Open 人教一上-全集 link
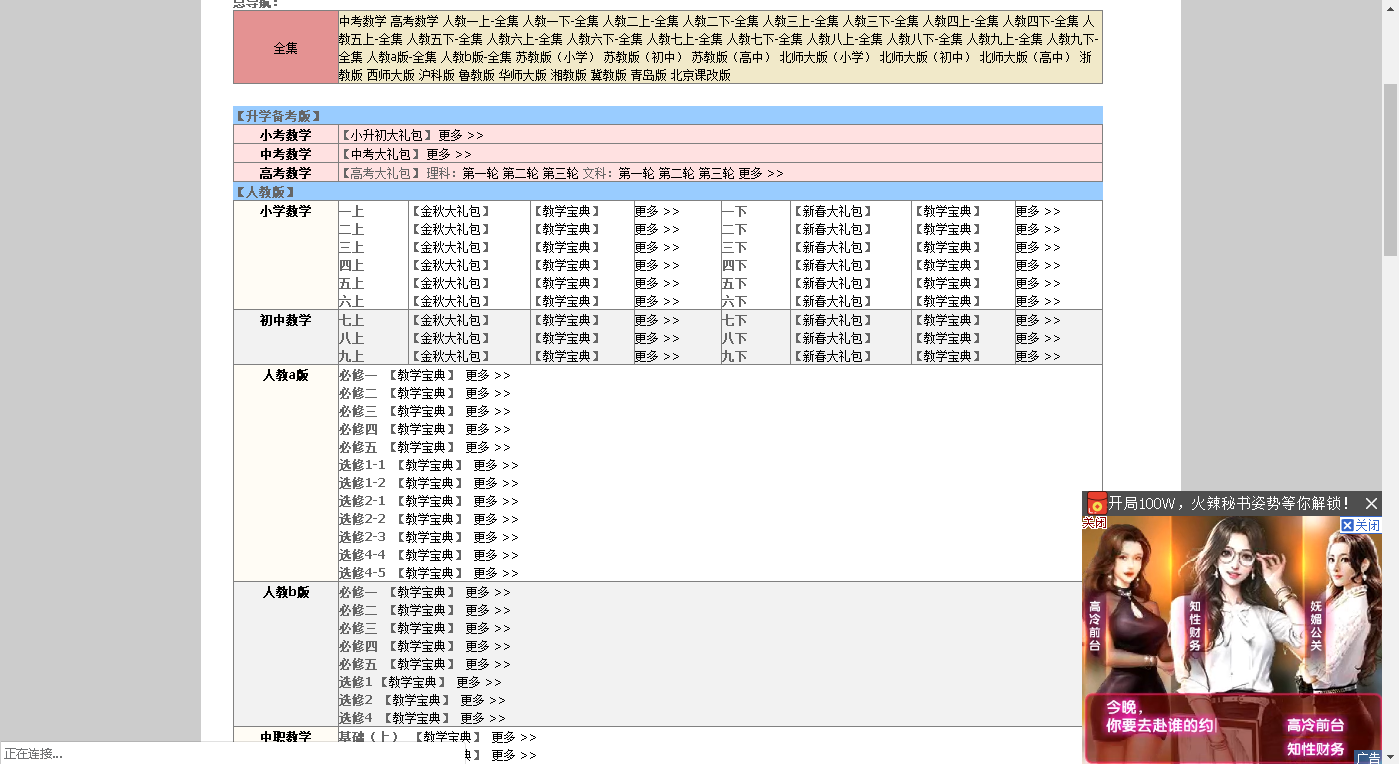1399x764 pixels. pyautogui.click(x=481, y=21)
